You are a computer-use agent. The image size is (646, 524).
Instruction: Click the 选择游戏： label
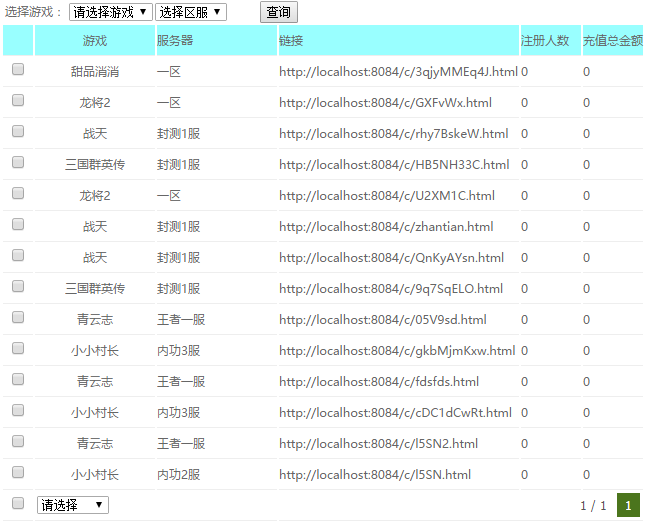[x=33, y=12]
